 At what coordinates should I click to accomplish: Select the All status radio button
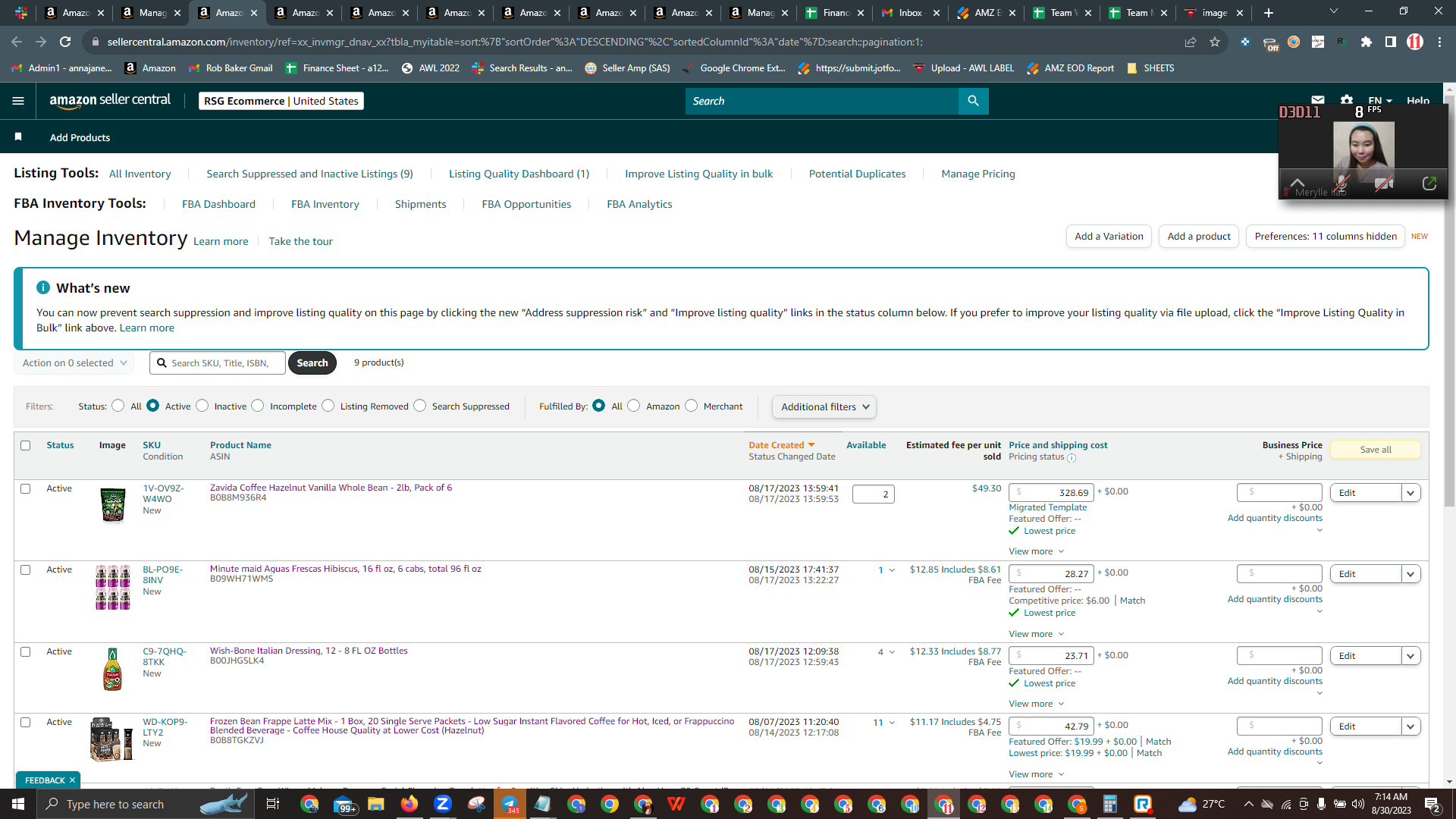tap(118, 406)
